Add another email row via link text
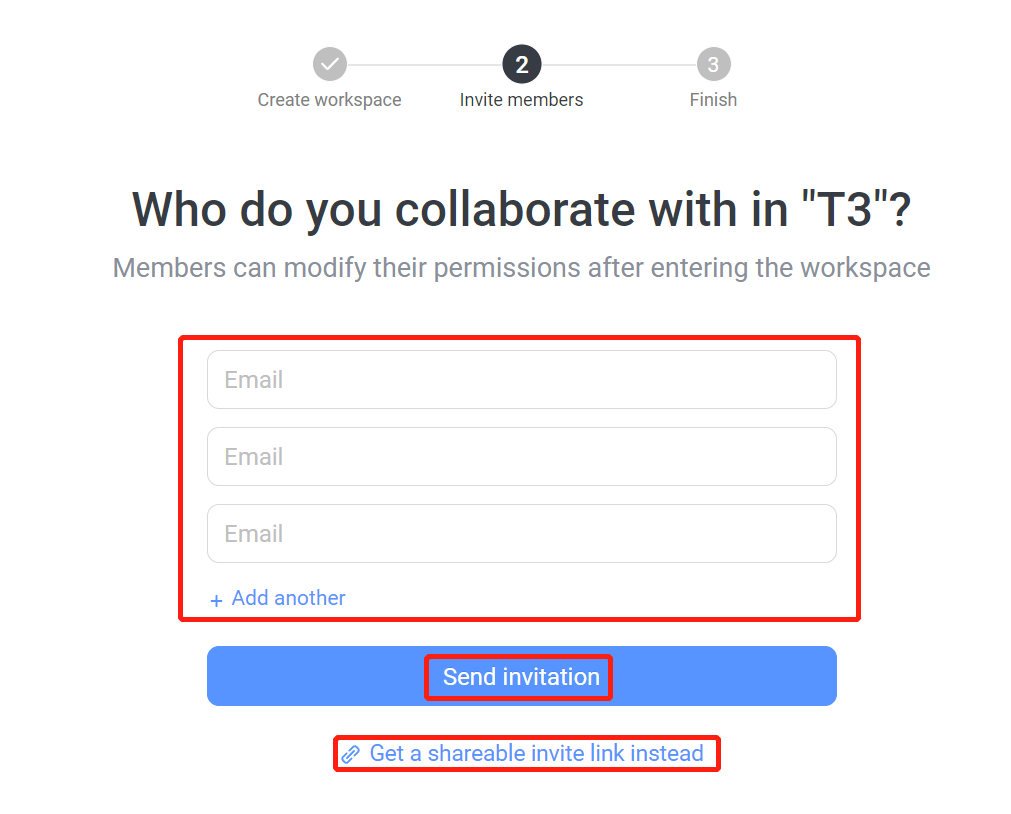 288,598
